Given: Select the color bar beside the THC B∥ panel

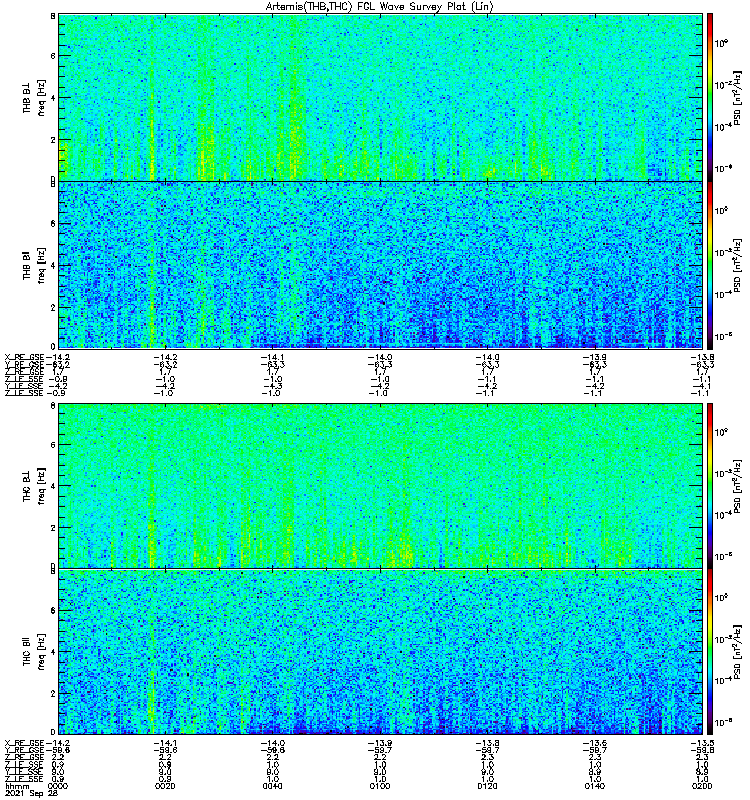Looking at the screenshot, I should tap(710, 652).
